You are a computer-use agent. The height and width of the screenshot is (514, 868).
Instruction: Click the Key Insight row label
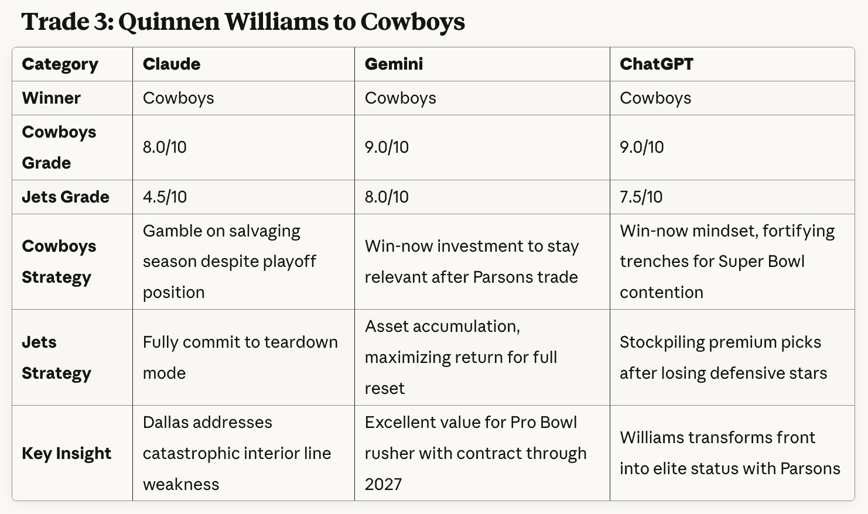tap(66, 453)
